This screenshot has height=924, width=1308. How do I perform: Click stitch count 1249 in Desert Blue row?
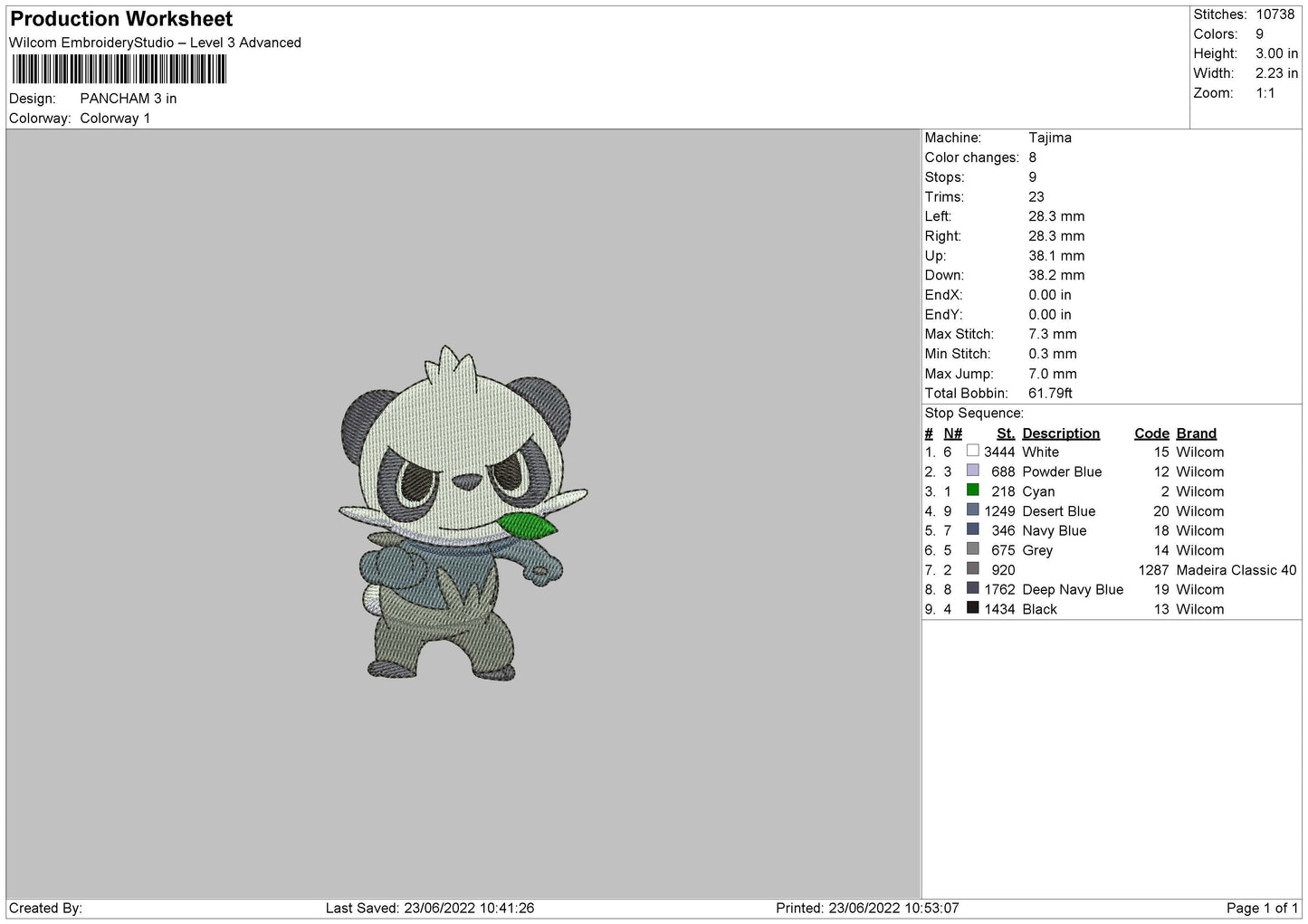click(999, 511)
